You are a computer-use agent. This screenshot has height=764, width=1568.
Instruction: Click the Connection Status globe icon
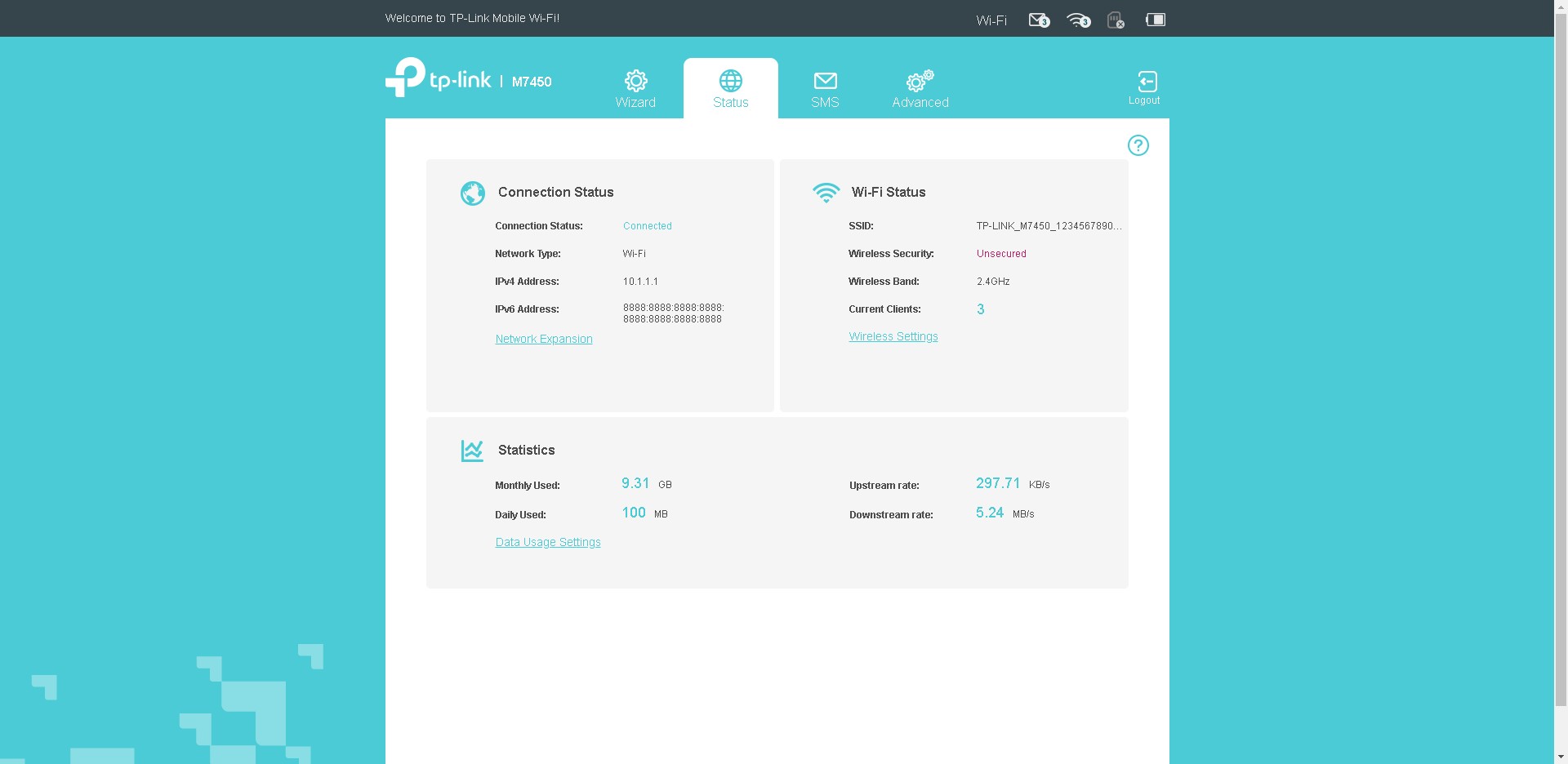tap(473, 193)
